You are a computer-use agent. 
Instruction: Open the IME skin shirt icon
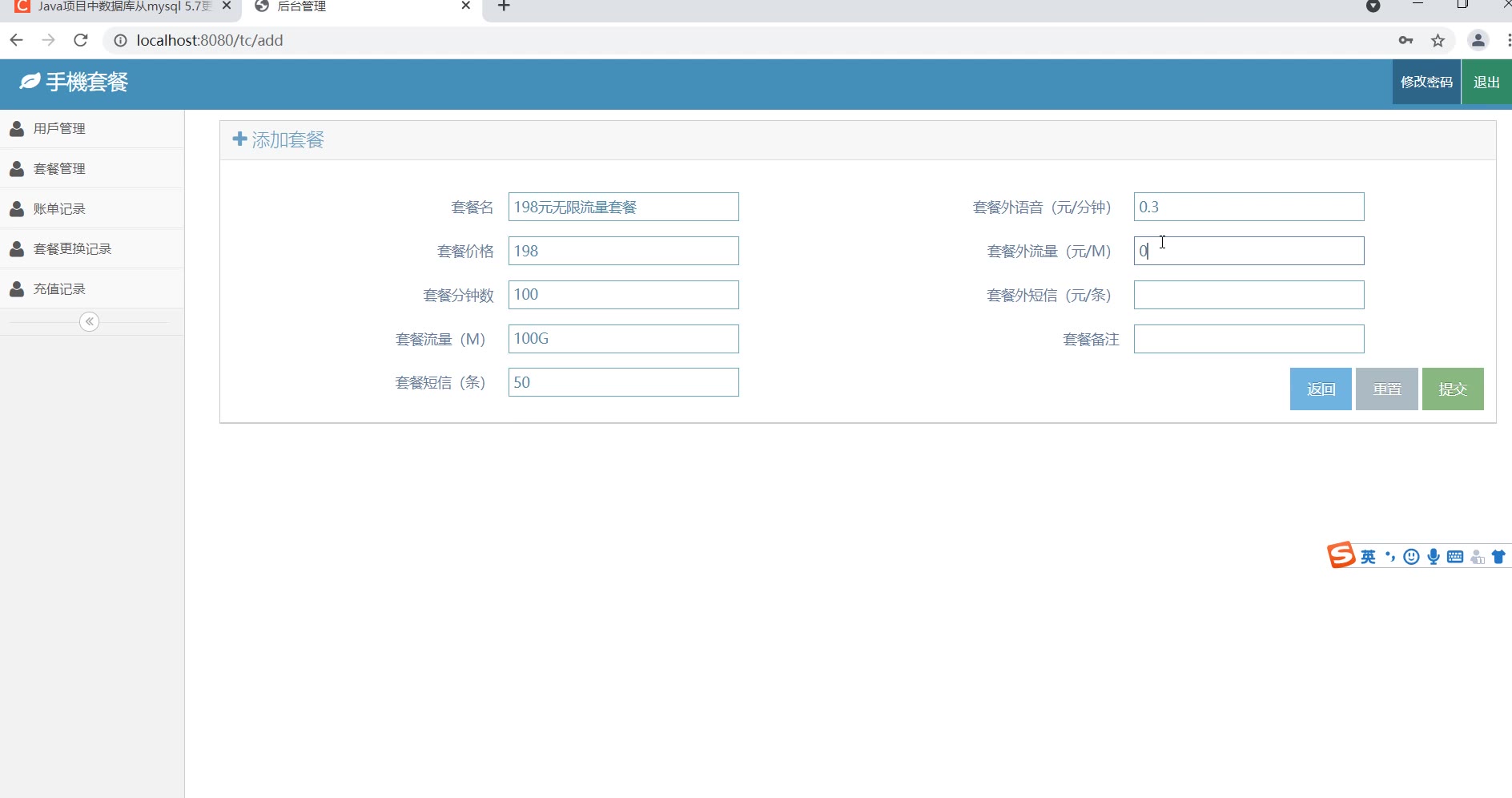(1498, 557)
